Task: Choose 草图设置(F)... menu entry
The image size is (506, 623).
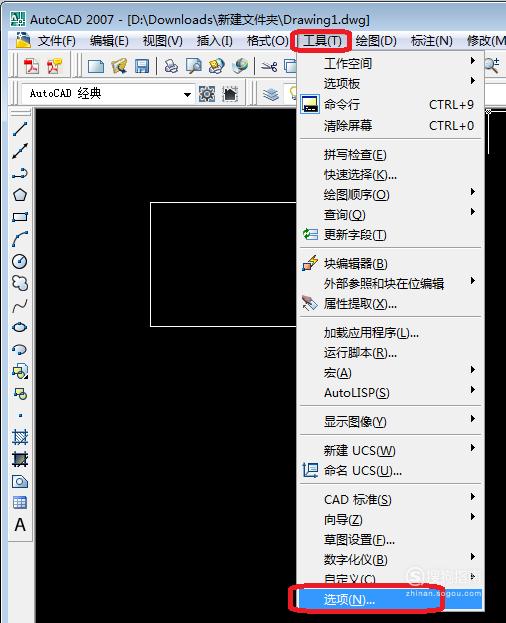Action: click(390, 539)
